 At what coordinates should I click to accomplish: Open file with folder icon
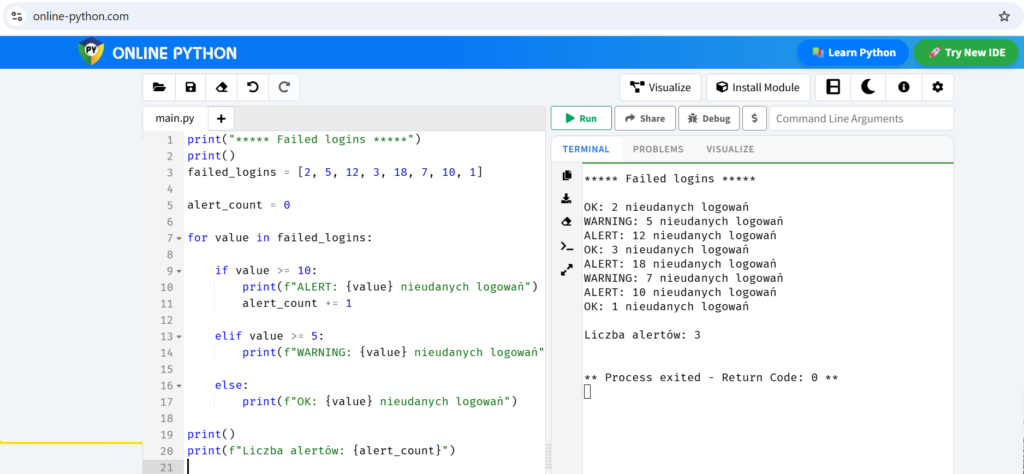tap(159, 87)
